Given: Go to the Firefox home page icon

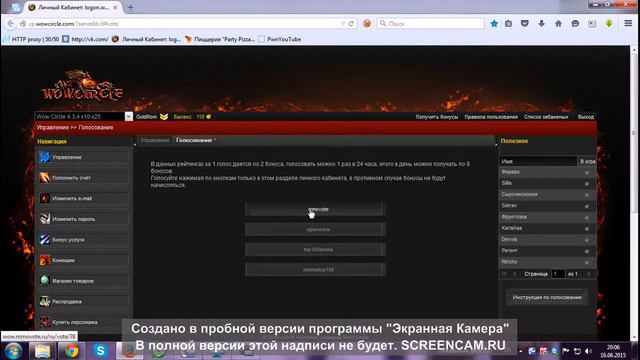Looking at the screenshot, I should pyautogui.click(x=558, y=24).
